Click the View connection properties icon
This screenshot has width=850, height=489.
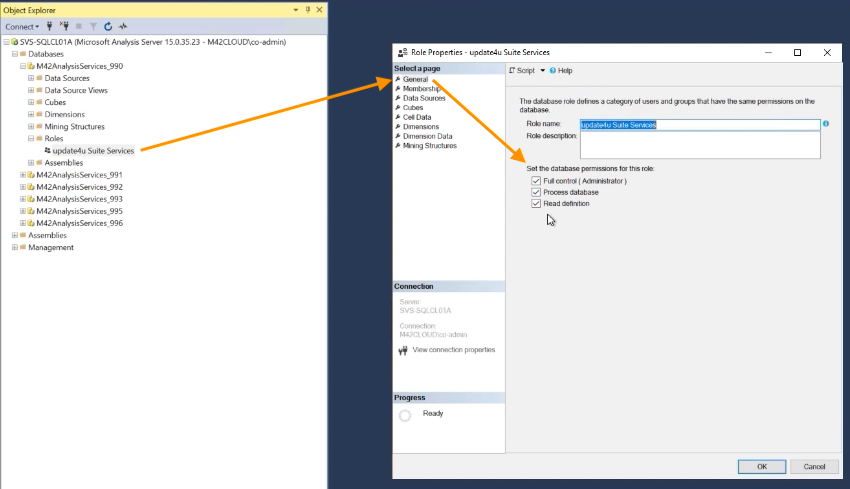(403, 351)
